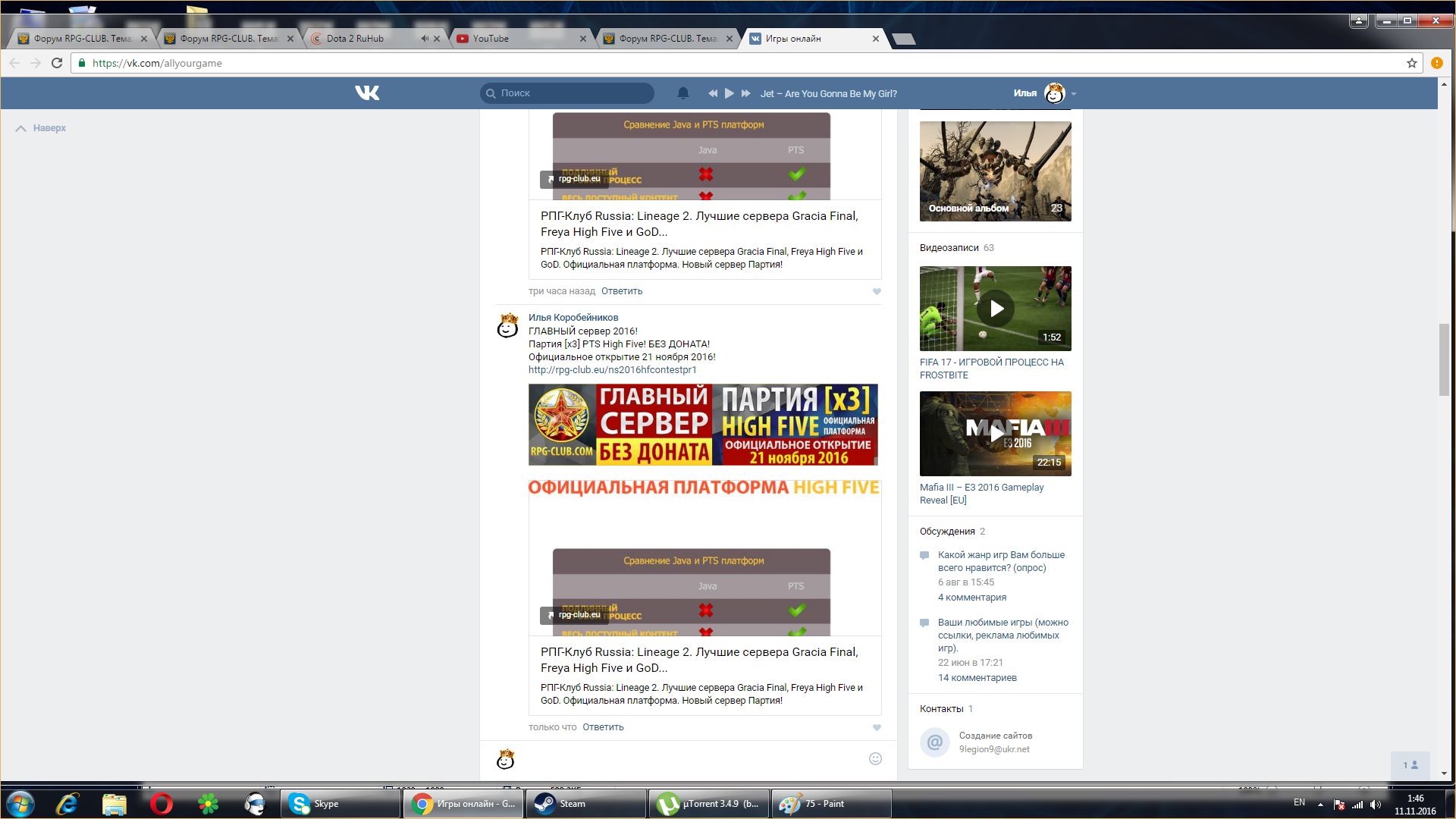
Task: Reload the page in Chrome
Action: point(57,63)
